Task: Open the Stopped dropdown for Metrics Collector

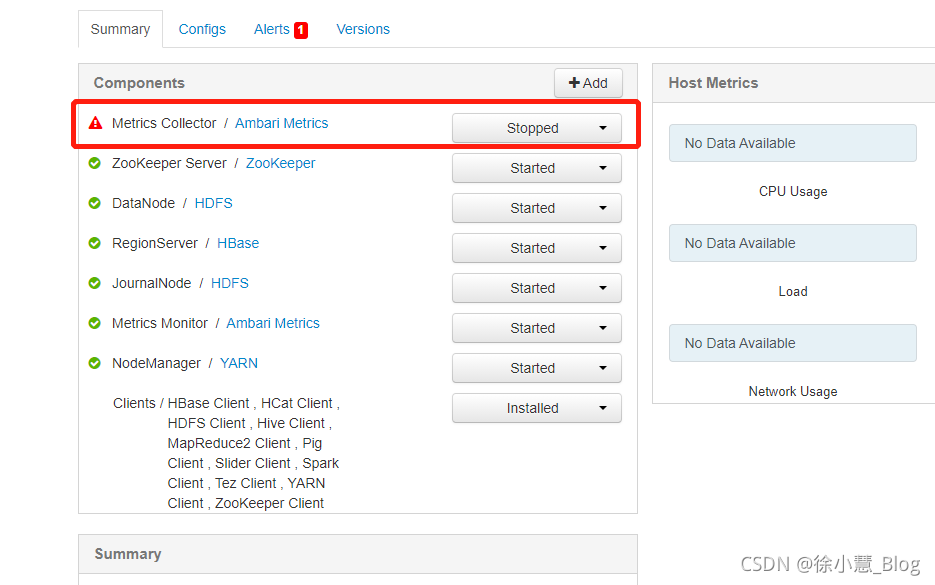Action: pyautogui.click(x=537, y=128)
